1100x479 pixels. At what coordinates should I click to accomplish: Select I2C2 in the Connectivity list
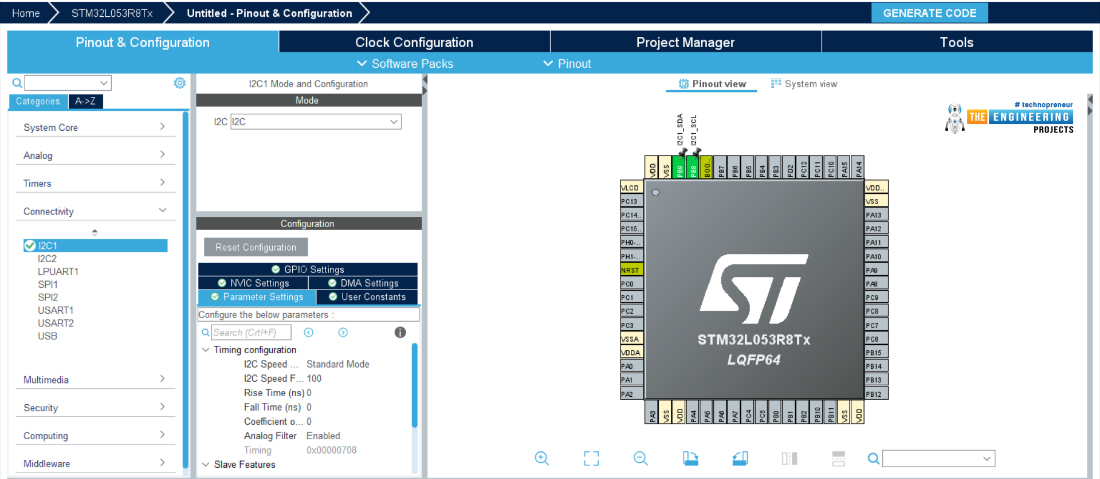pos(47,258)
